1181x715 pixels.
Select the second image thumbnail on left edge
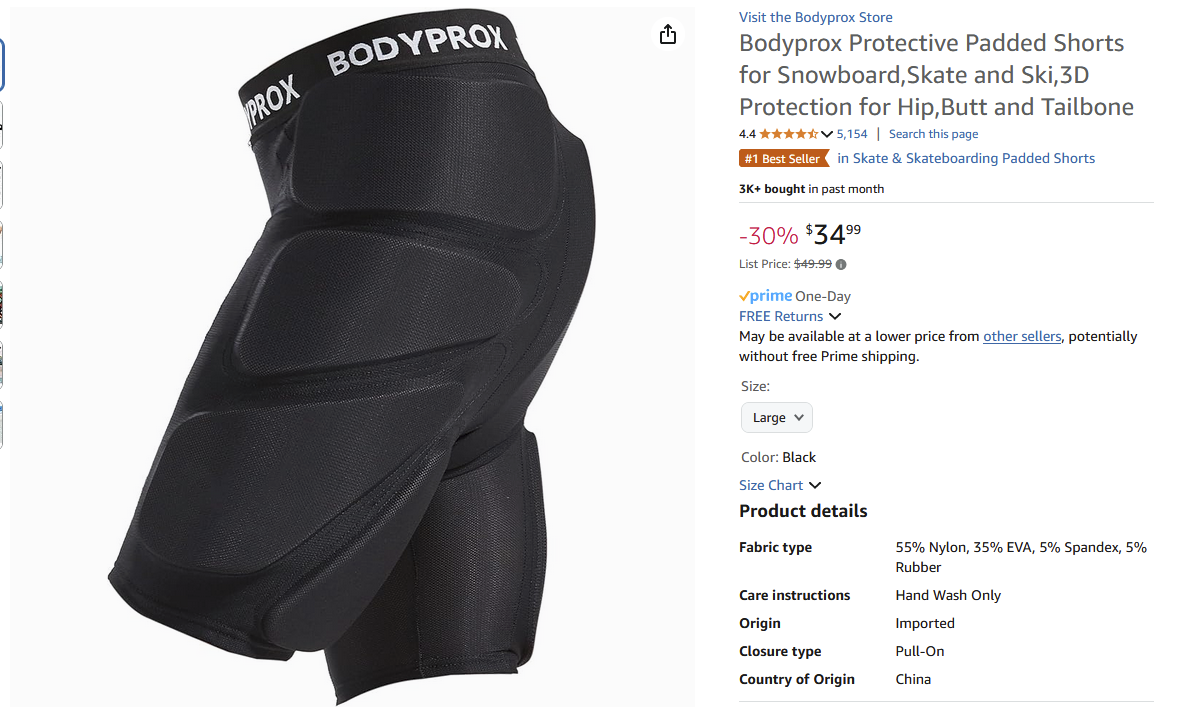tap(2, 124)
